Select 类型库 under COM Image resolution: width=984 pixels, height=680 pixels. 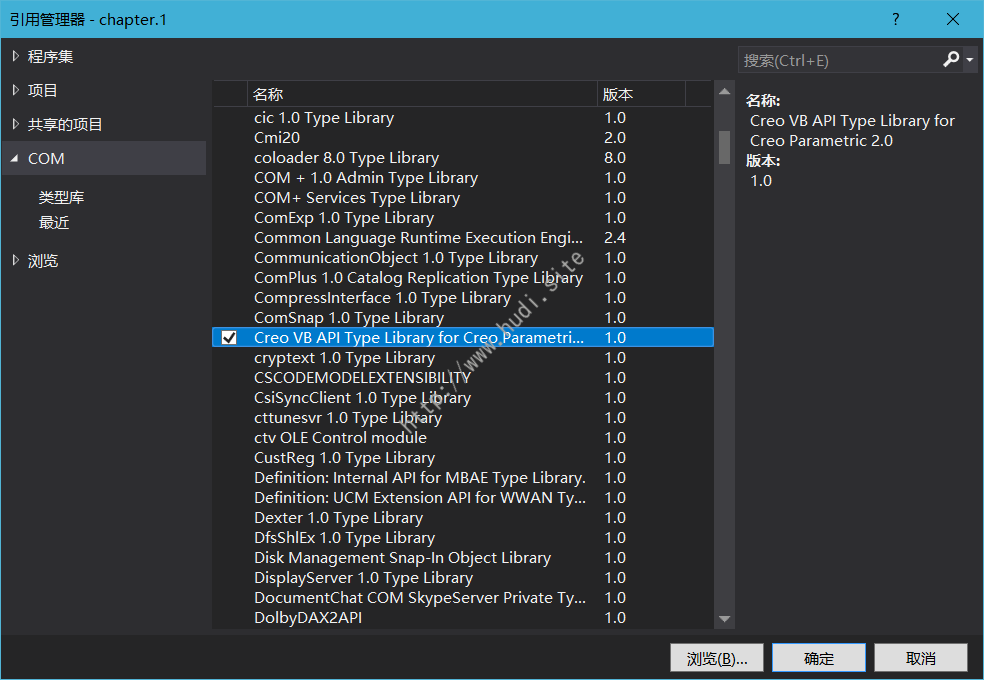click(61, 198)
